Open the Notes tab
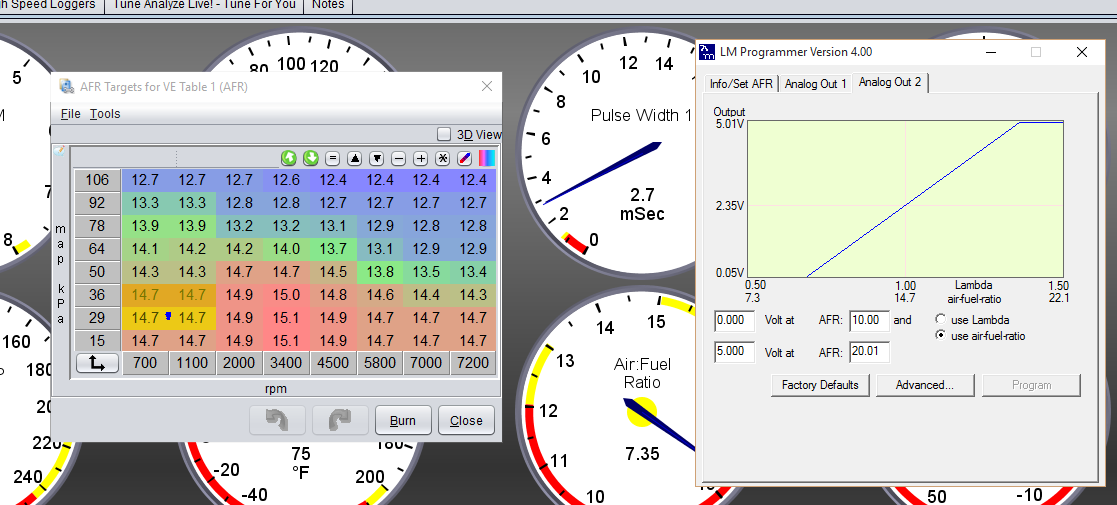Image resolution: width=1117 pixels, height=505 pixels. tap(328, 6)
